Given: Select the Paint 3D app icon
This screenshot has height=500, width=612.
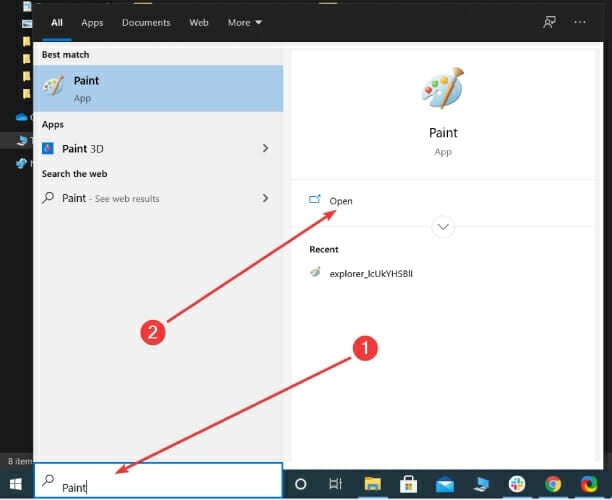Looking at the screenshot, I should [48, 149].
